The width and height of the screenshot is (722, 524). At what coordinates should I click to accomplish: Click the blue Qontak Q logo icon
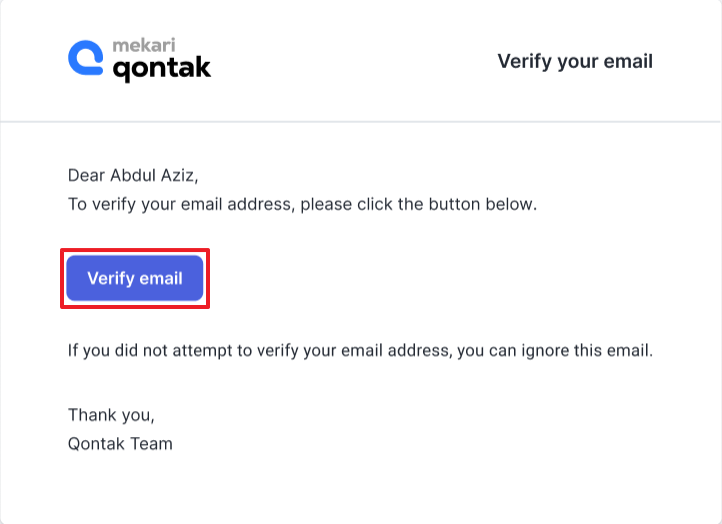(x=86, y=58)
